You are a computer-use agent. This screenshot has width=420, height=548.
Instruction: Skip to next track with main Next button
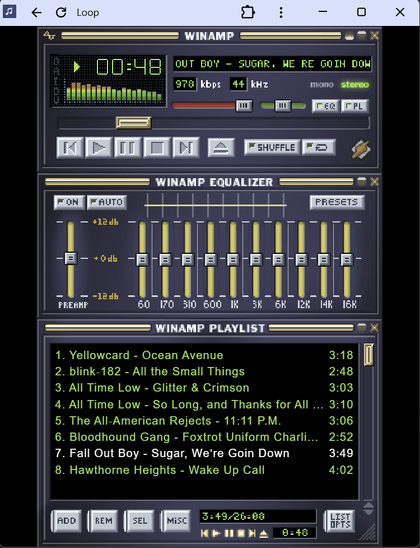[x=186, y=147]
